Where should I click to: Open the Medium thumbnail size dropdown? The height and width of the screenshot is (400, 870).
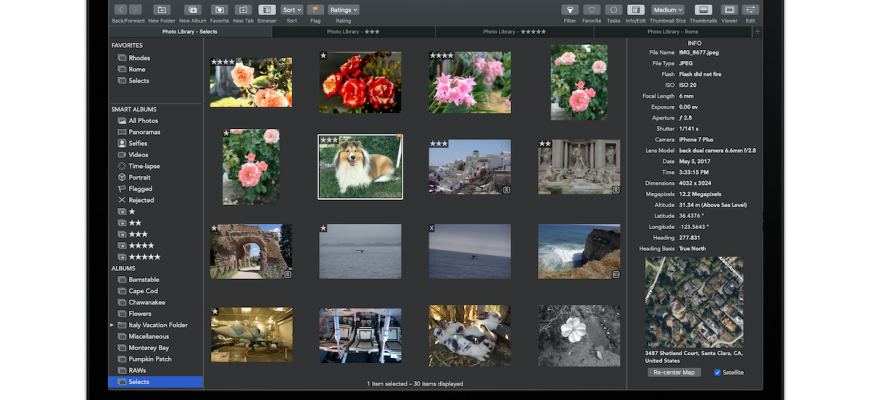coord(667,9)
